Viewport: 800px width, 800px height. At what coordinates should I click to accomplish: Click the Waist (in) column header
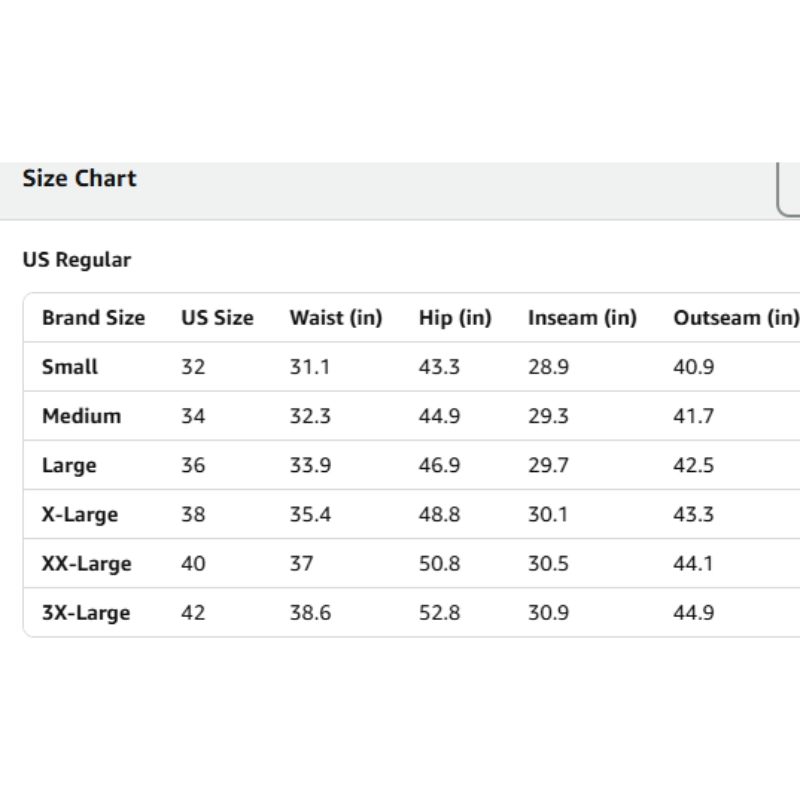point(336,318)
